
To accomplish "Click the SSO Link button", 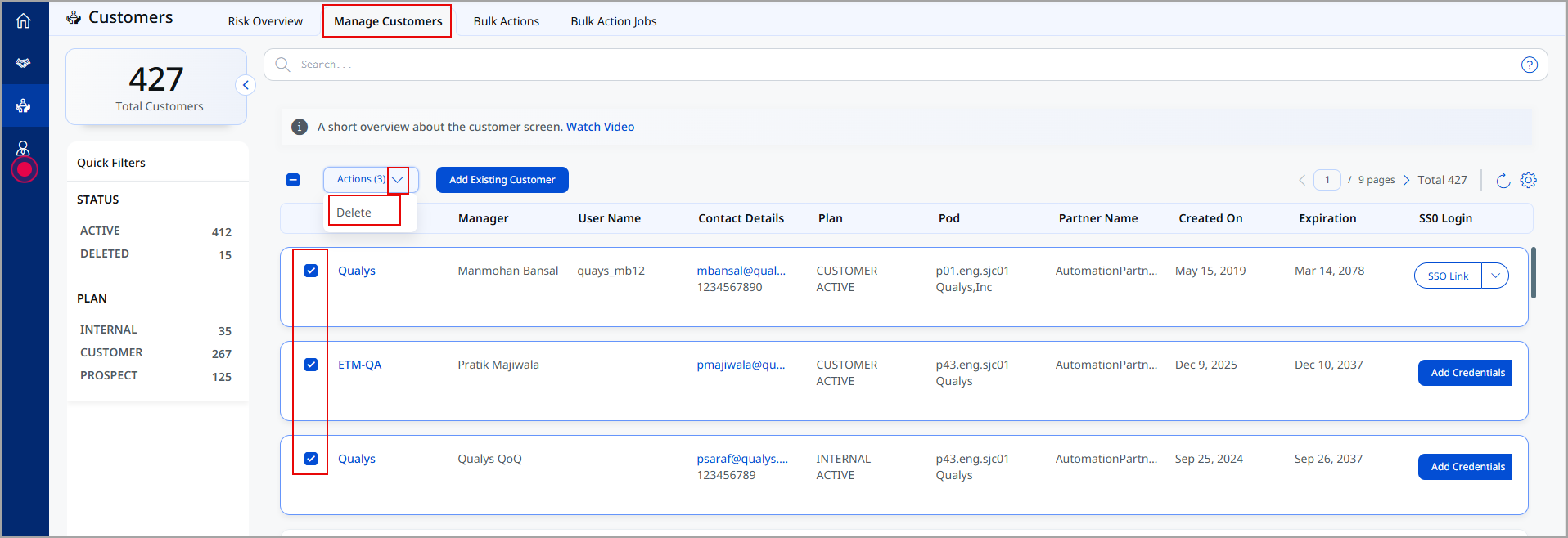I will pyautogui.click(x=1448, y=276).
